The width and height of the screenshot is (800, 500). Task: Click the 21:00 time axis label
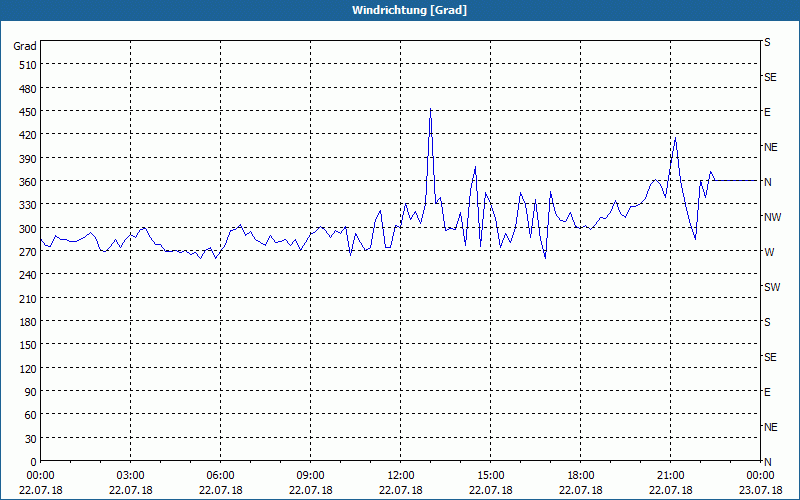[x=670, y=476]
